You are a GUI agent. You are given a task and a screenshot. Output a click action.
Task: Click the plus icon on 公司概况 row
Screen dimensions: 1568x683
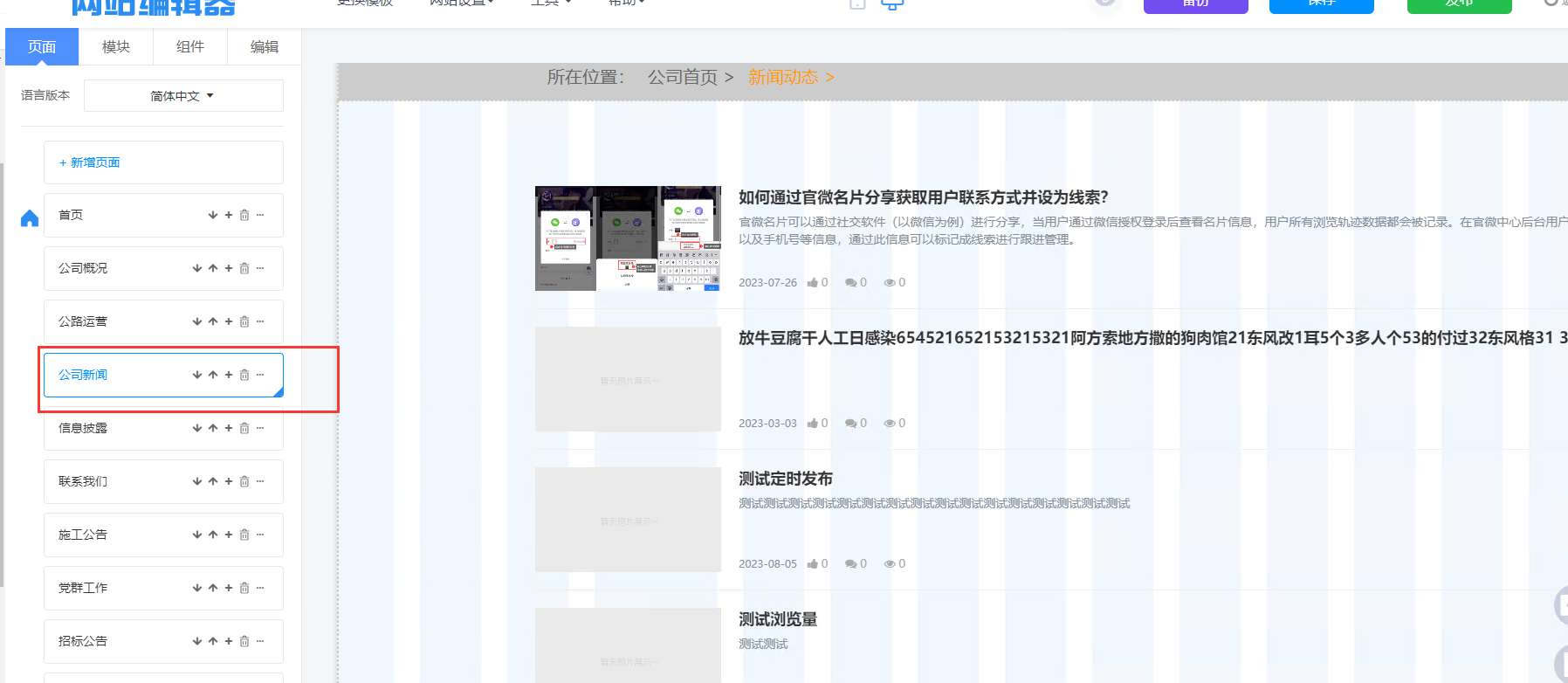pos(229,268)
